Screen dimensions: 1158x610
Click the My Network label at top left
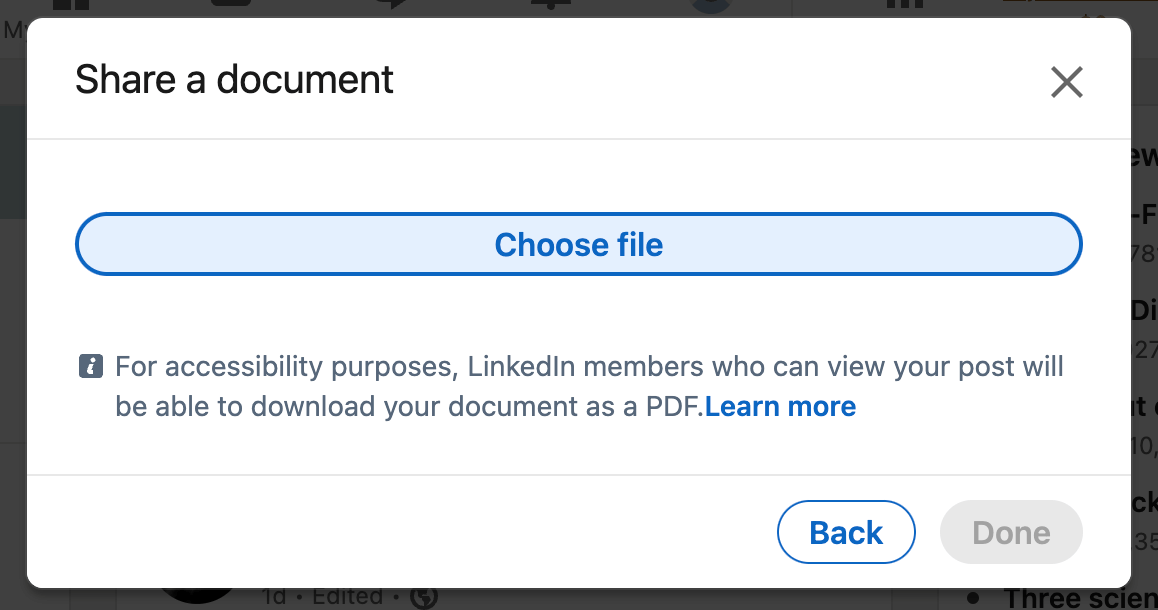(14, 31)
